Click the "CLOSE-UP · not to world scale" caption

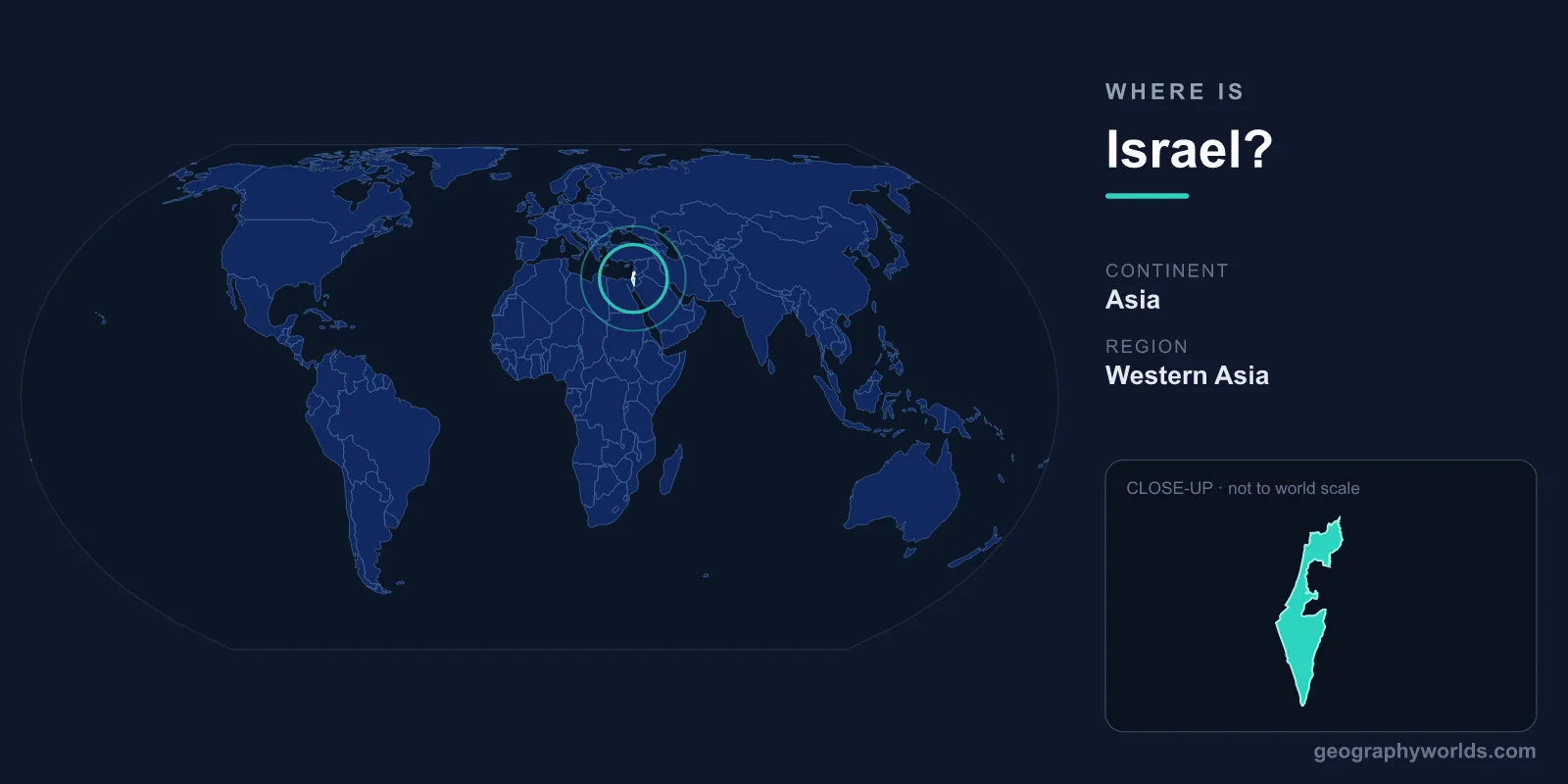coord(1243,488)
